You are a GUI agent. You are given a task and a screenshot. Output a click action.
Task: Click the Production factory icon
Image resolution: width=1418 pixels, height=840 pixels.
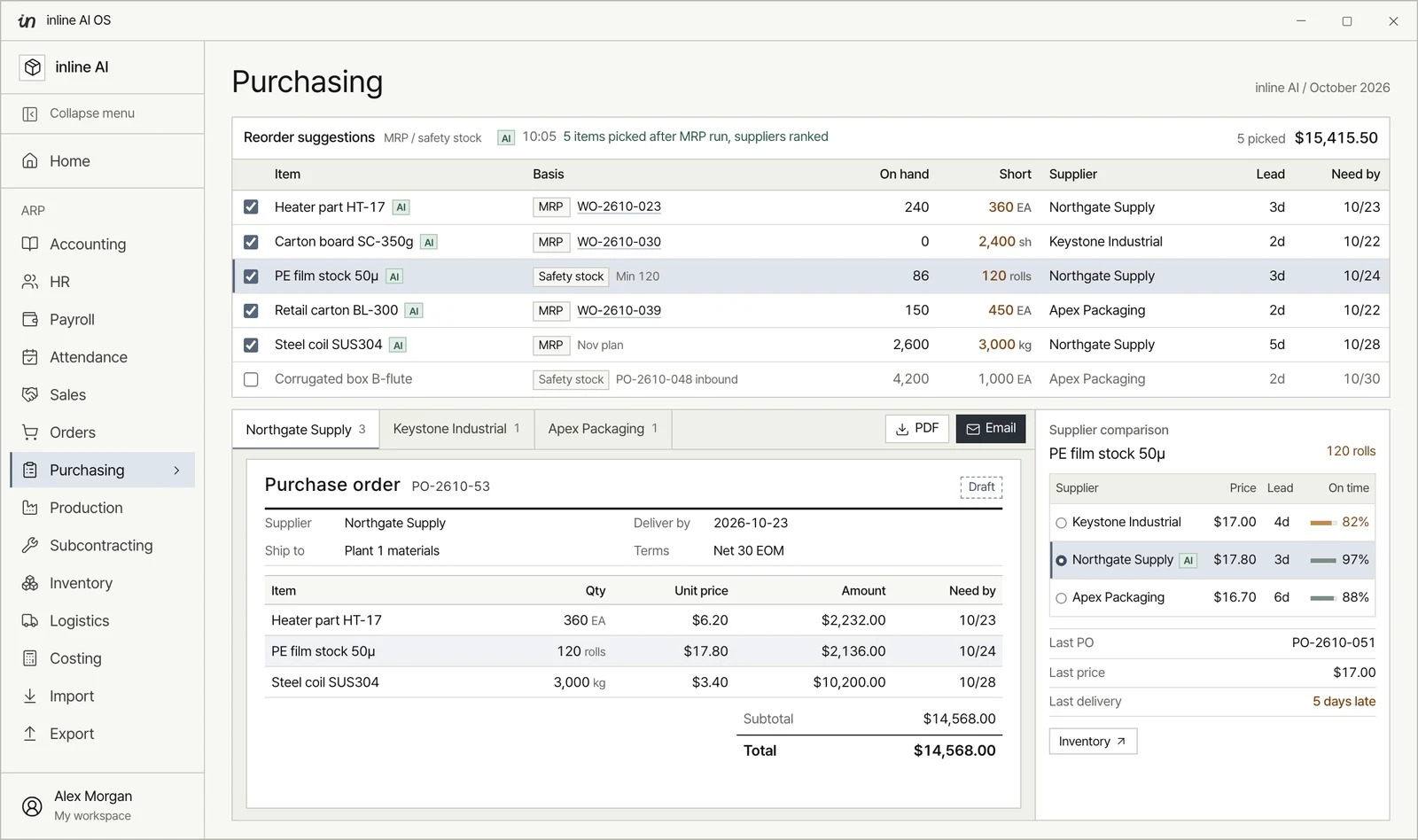tap(30, 508)
